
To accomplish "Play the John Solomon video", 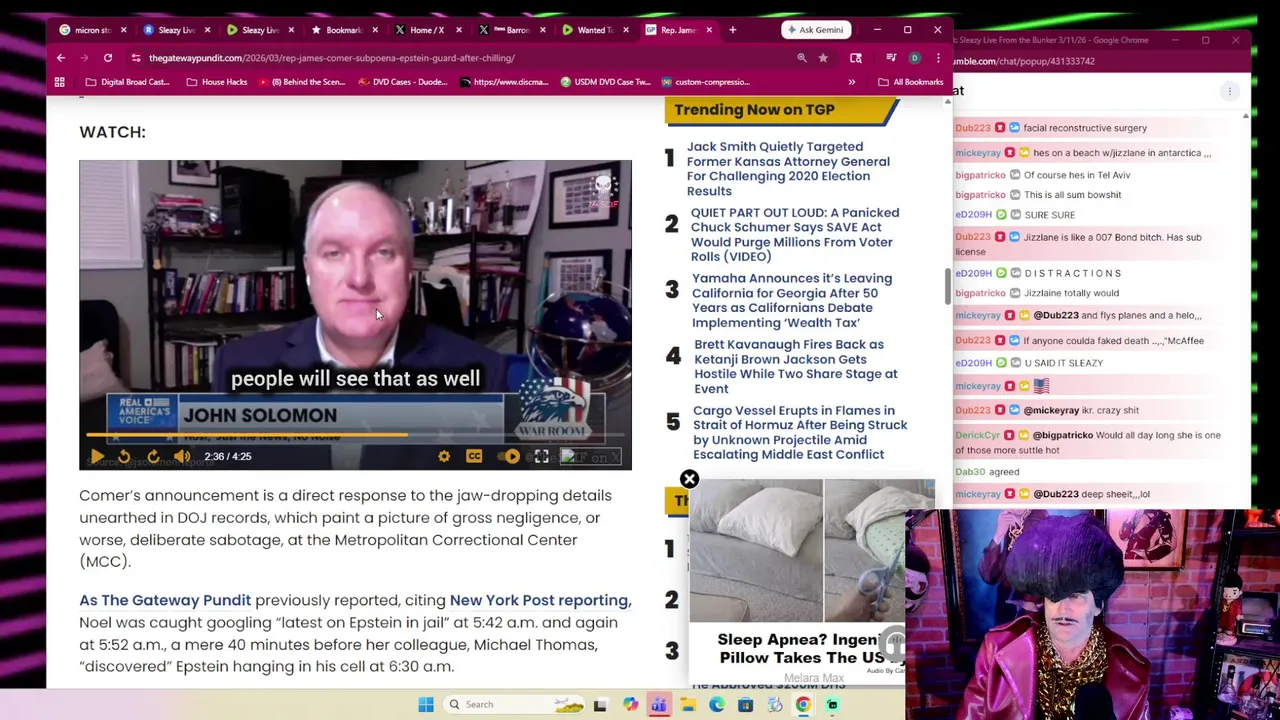I will [x=97, y=456].
